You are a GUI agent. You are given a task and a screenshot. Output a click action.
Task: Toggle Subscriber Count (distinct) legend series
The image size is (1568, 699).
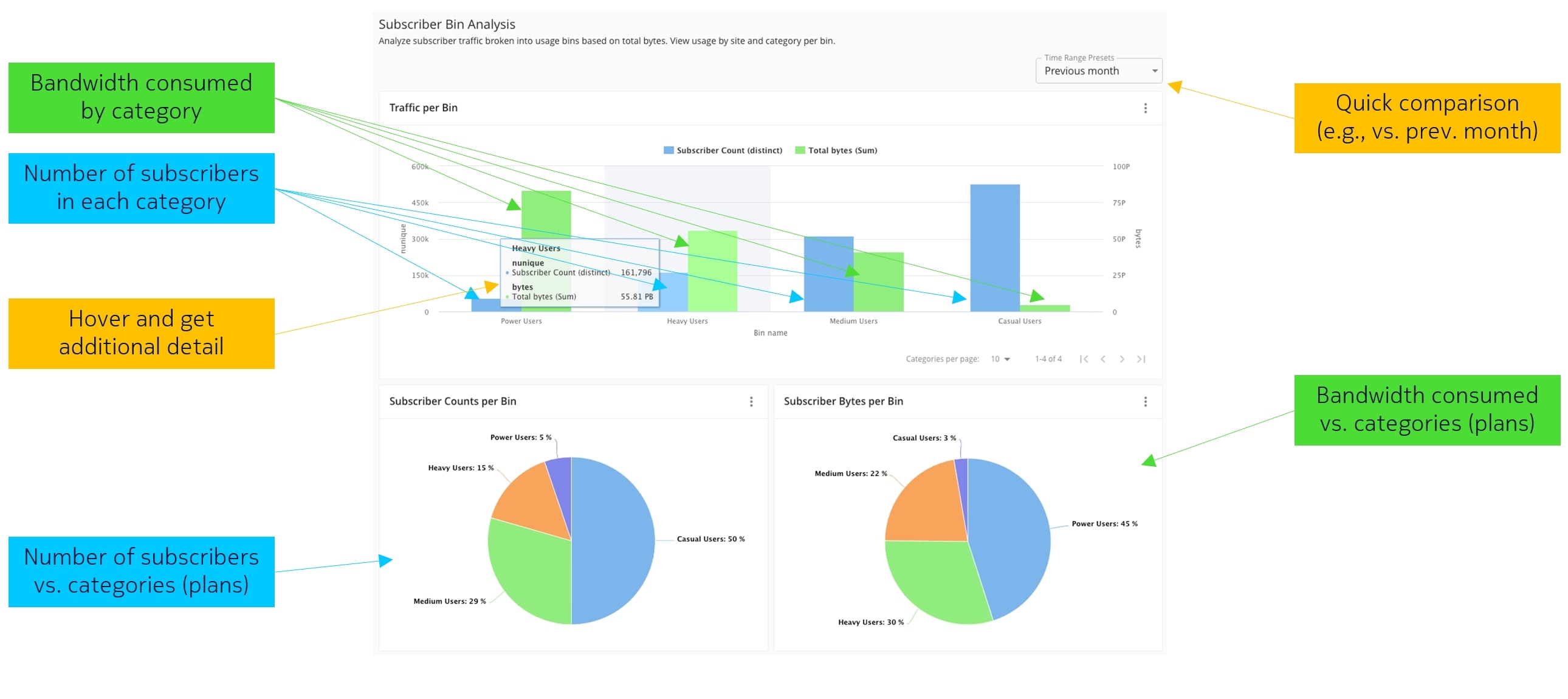click(x=729, y=150)
